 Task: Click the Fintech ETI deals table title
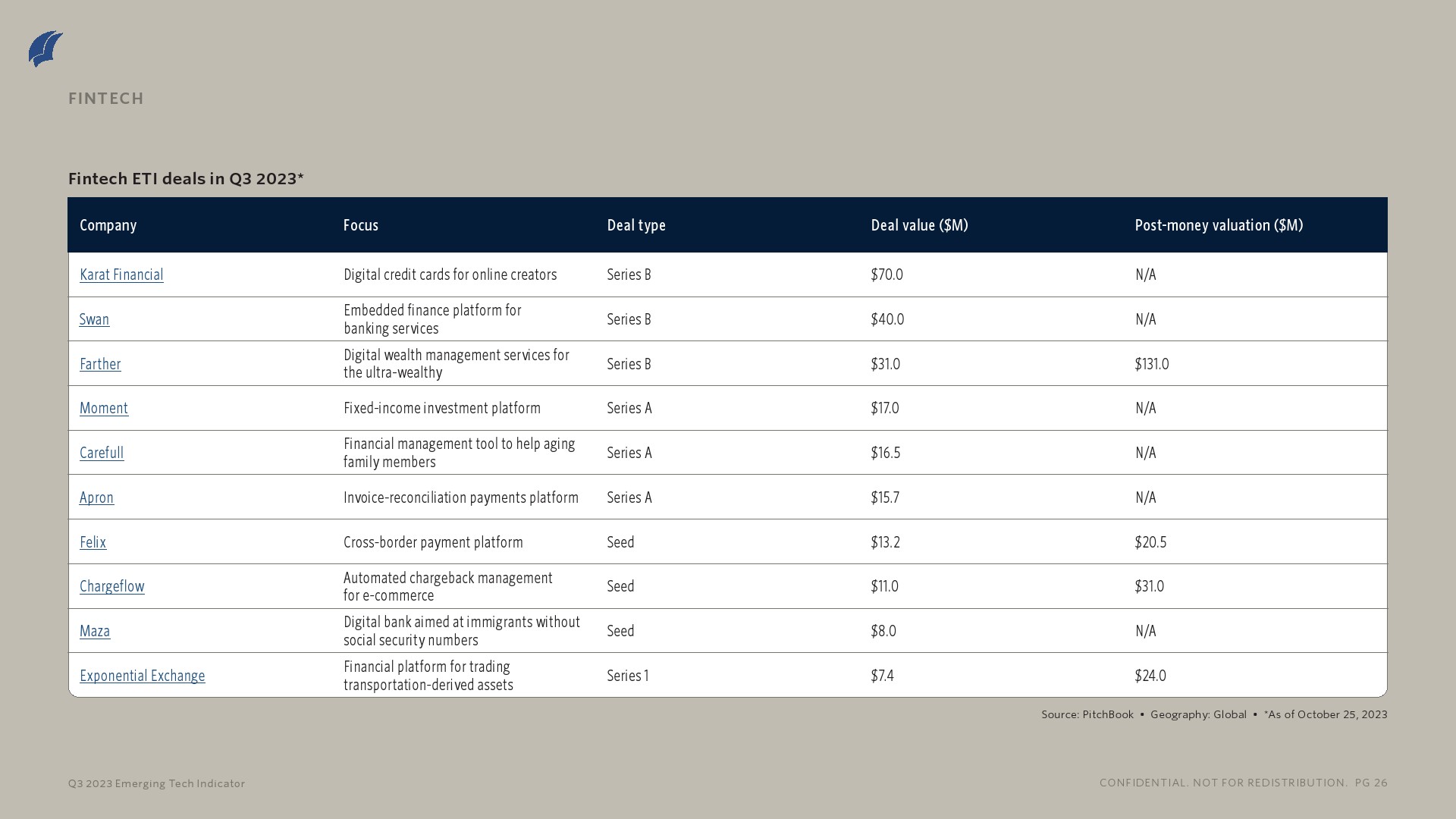coord(186,178)
